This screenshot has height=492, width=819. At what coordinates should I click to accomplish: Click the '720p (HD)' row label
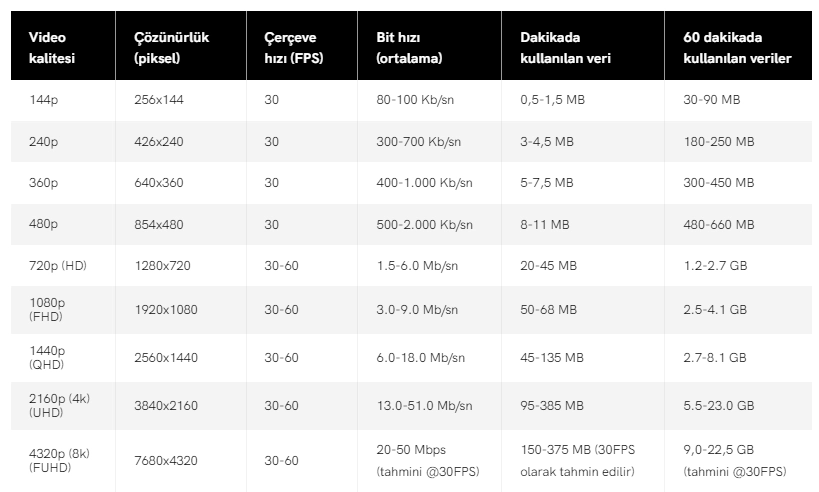[60, 266]
